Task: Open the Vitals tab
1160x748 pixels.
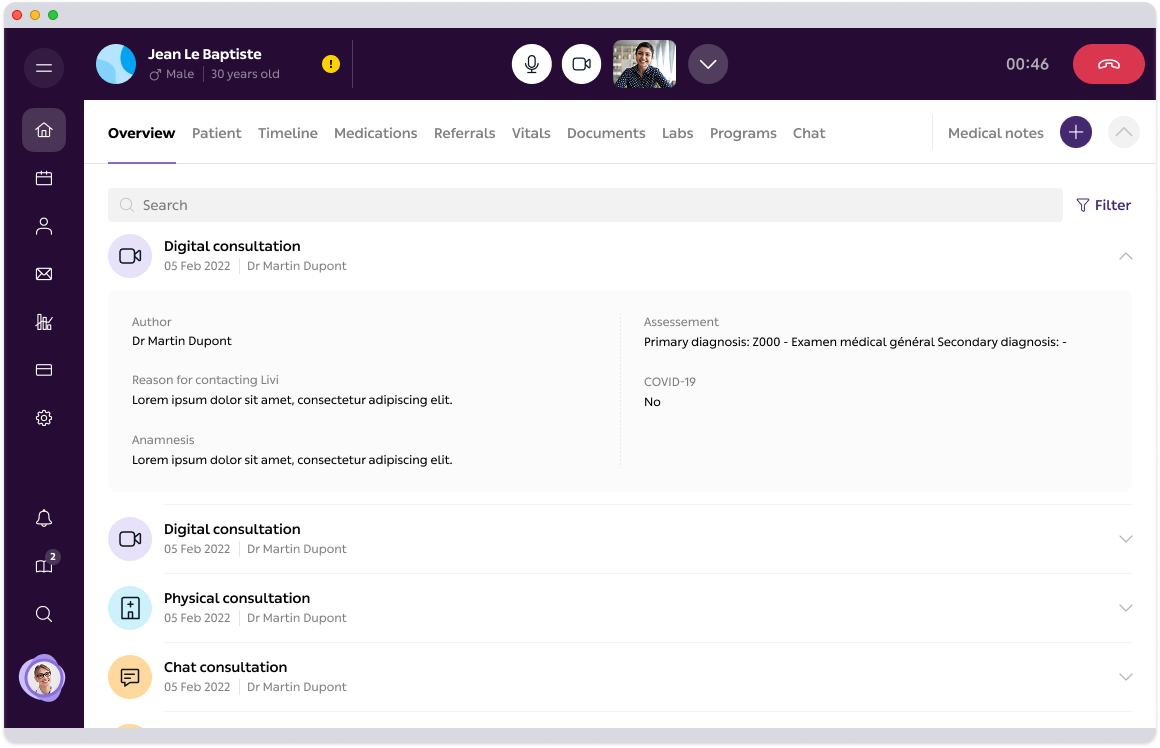Action: pyautogui.click(x=531, y=133)
